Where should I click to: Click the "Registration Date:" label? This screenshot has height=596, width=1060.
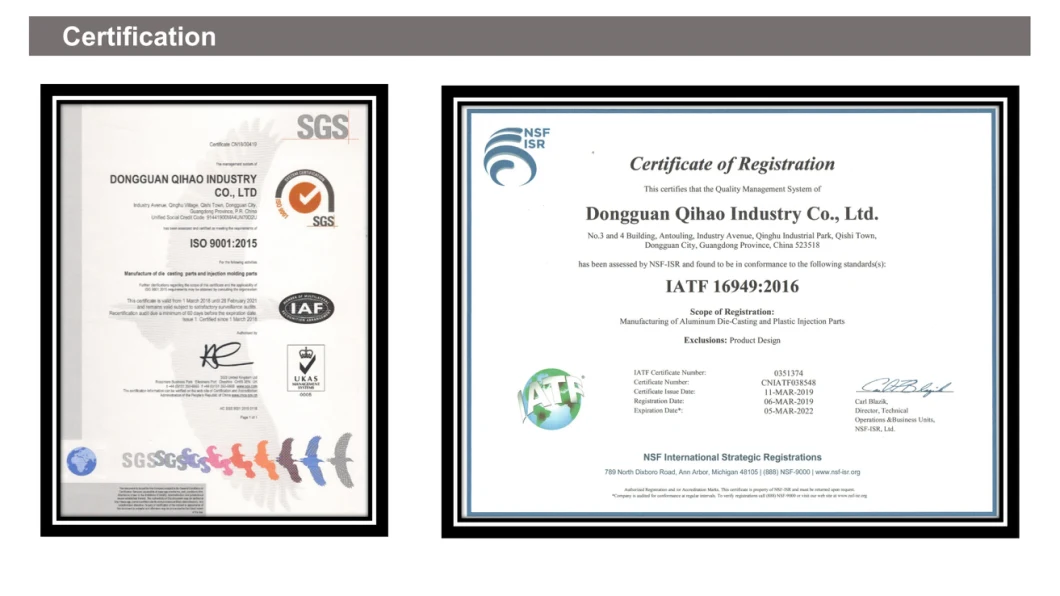(658, 401)
